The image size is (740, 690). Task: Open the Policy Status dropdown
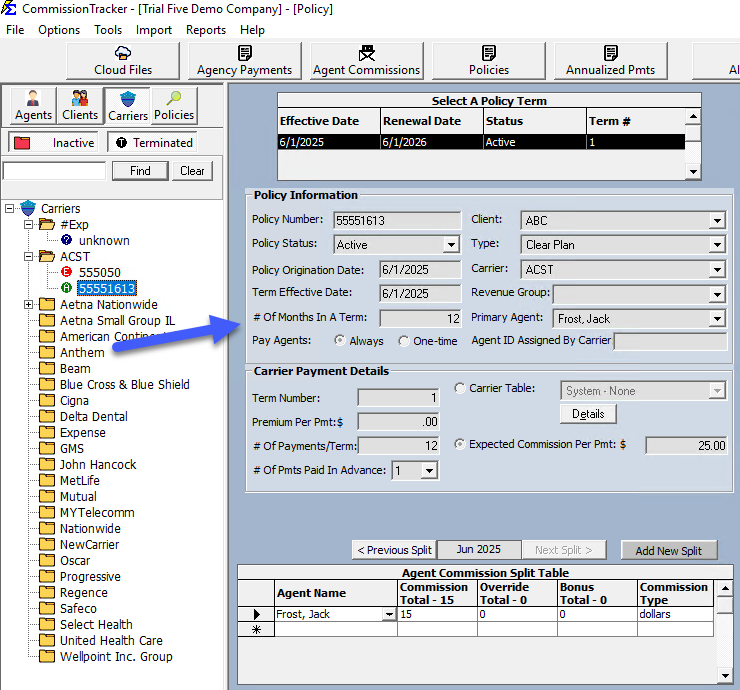pyautogui.click(x=450, y=245)
